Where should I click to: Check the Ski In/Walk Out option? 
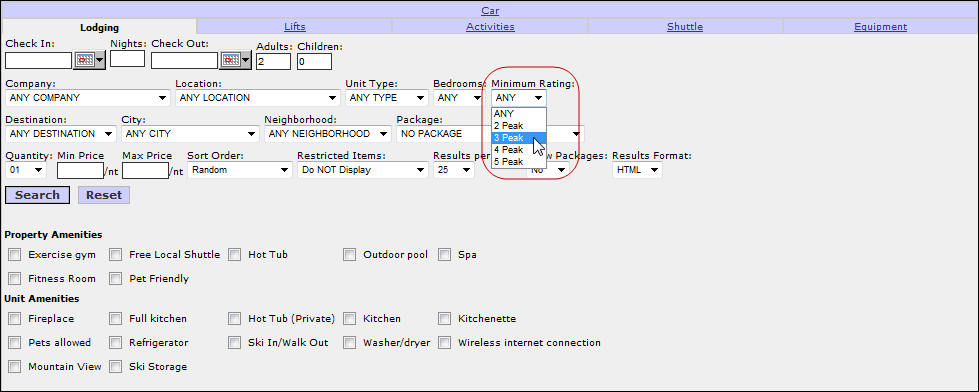[x=234, y=343]
